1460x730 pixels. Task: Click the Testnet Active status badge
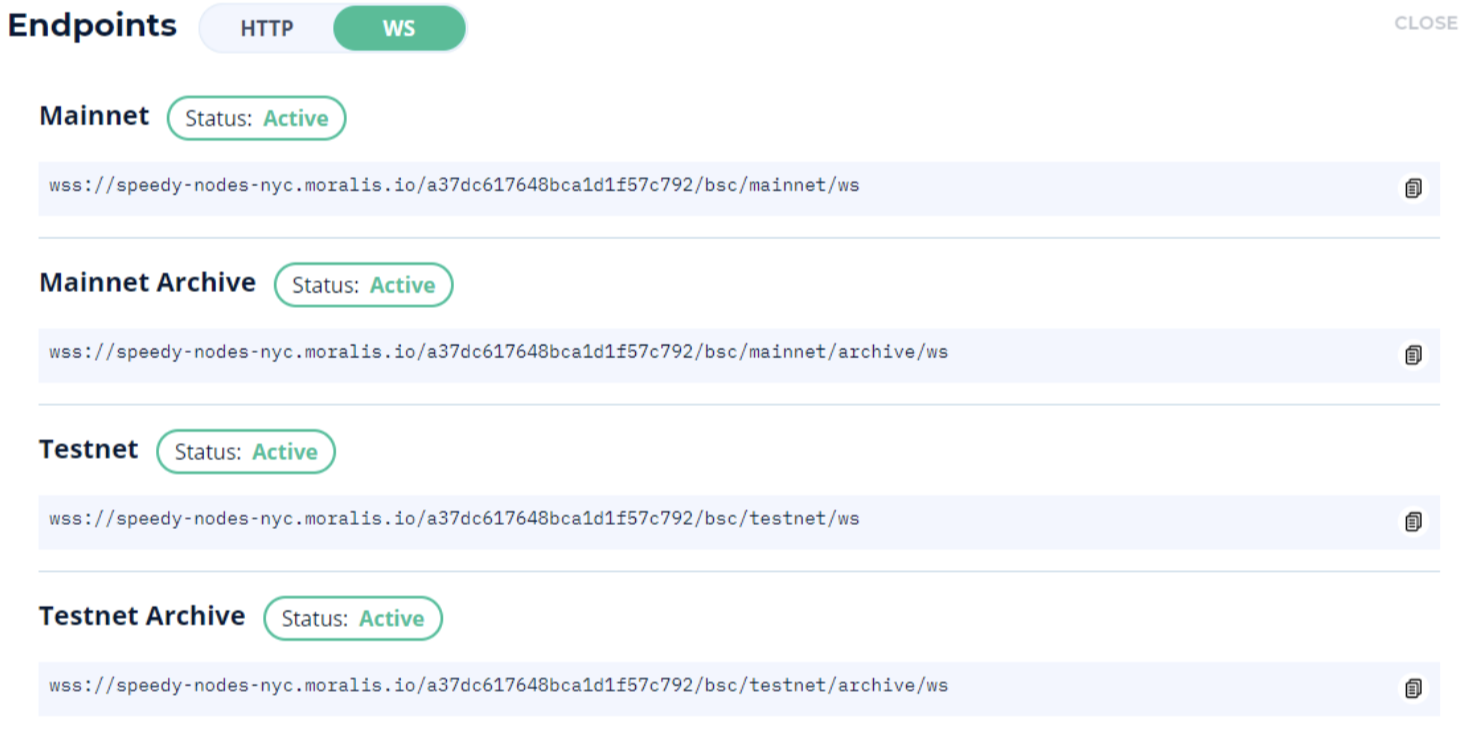pos(246,452)
